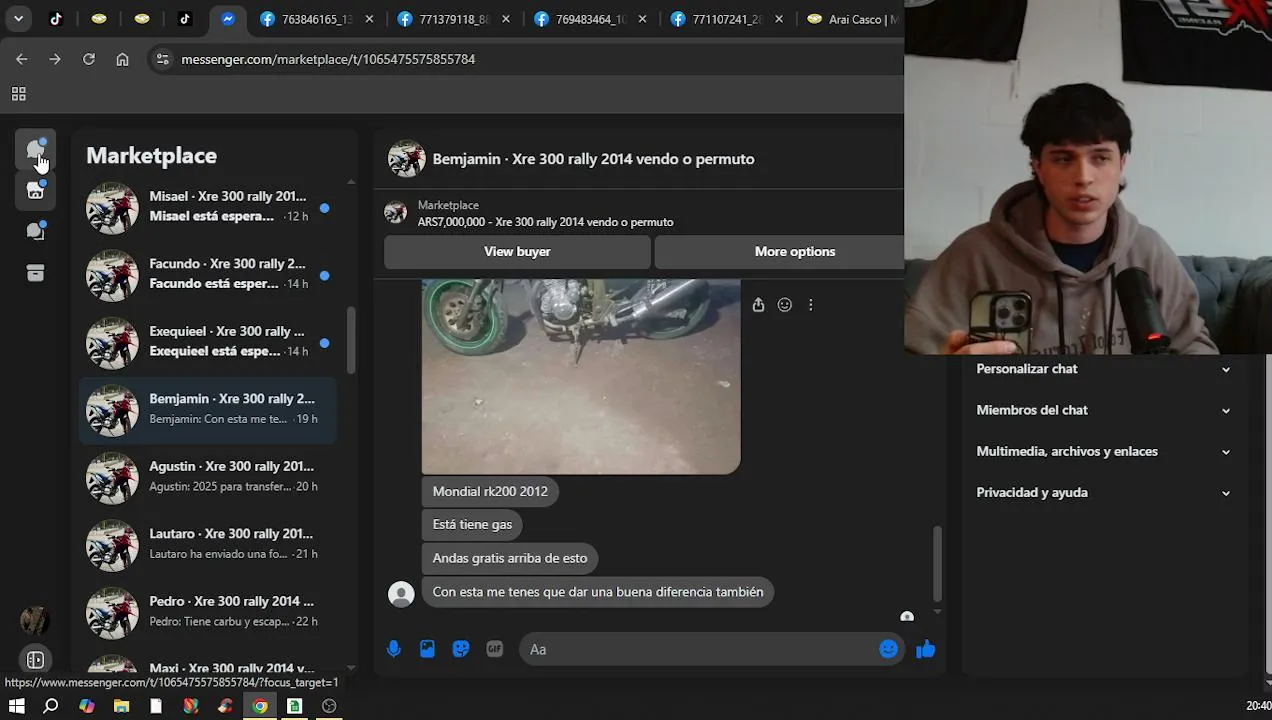Send a thumbs-up like

point(925,649)
